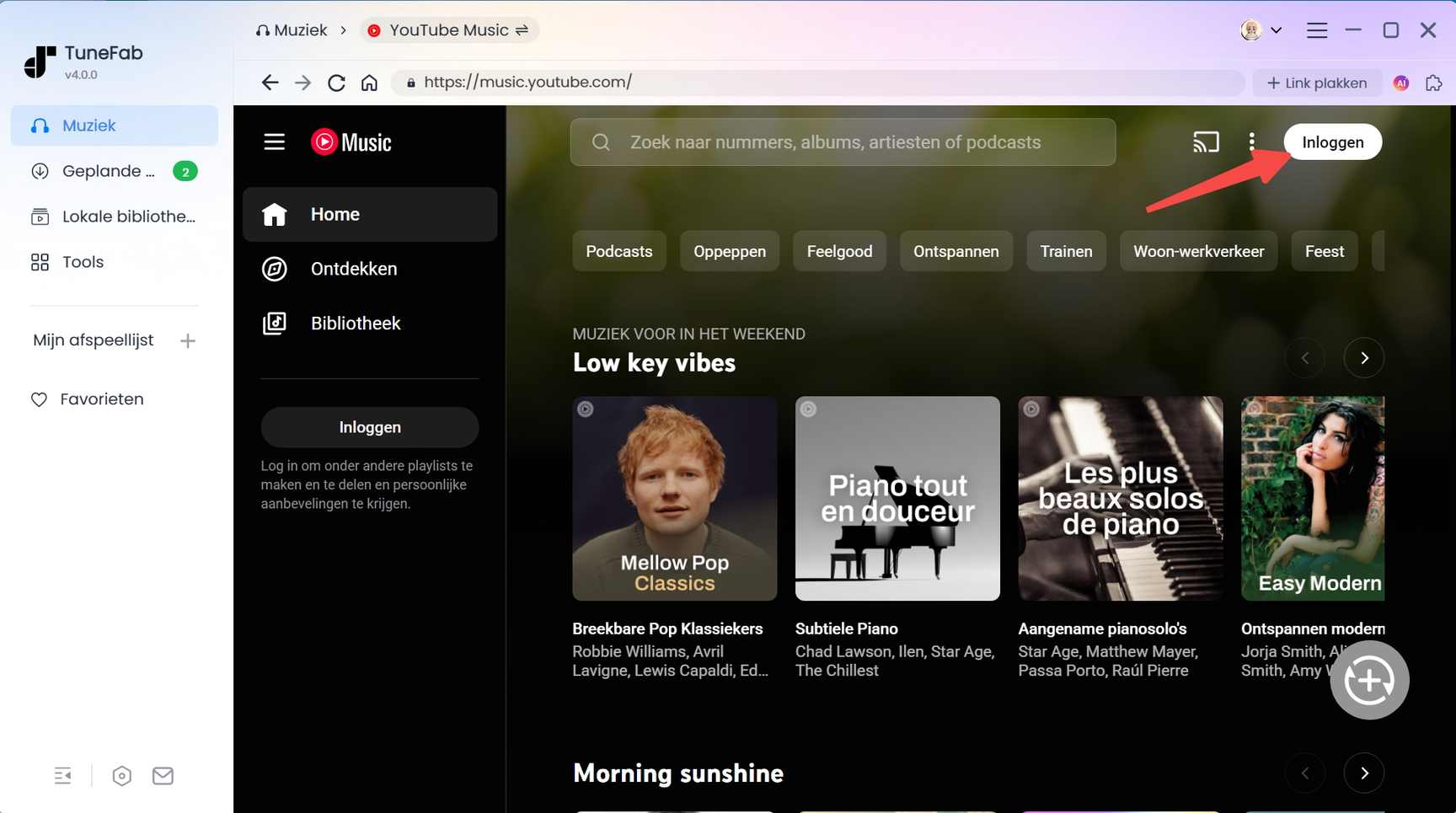
Task: Open the Tools section of TuneFab
Action: coord(83,261)
